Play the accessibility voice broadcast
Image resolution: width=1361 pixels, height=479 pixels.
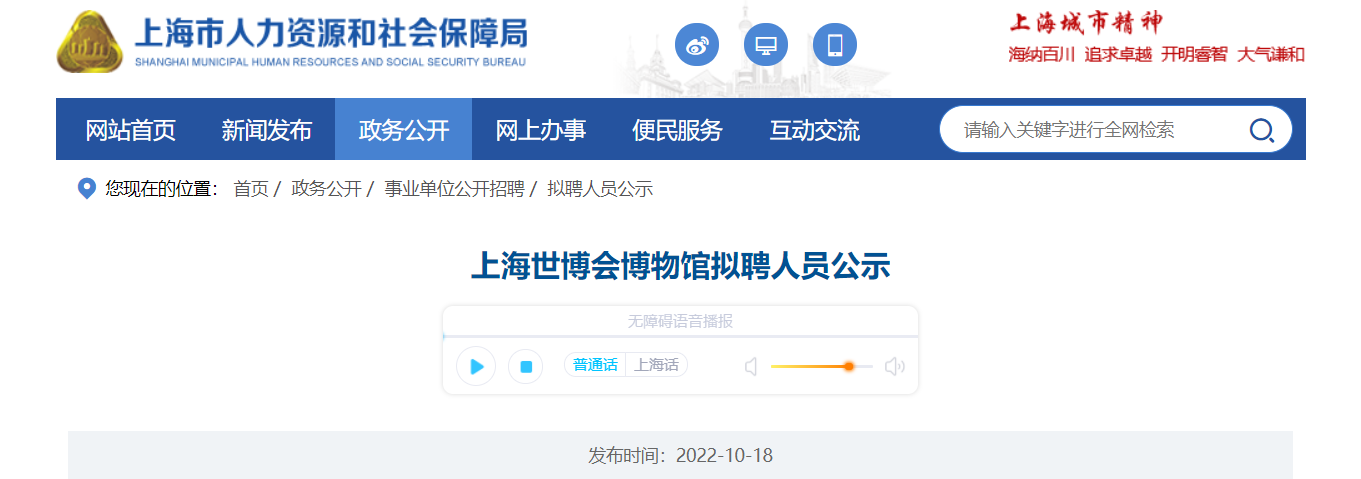coord(476,366)
